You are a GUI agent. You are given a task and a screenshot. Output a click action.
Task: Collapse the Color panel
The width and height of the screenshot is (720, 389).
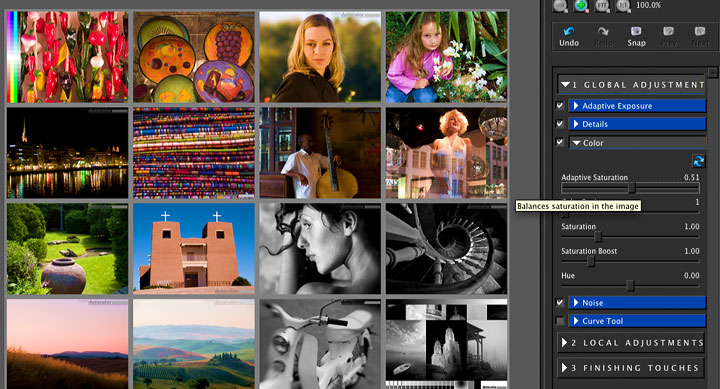(637, 143)
